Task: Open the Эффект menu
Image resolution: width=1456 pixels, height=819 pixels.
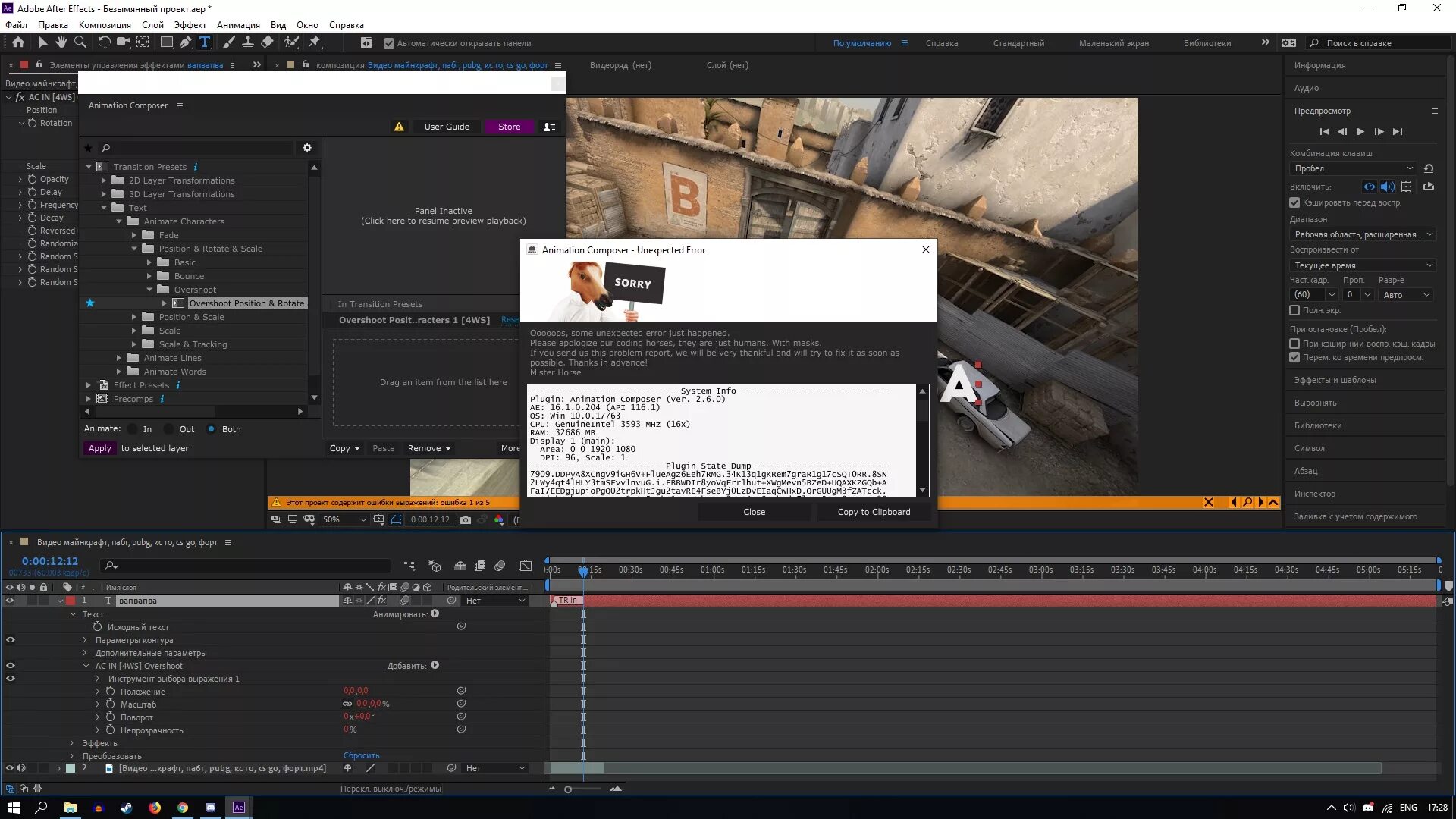Action: tap(190, 24)
